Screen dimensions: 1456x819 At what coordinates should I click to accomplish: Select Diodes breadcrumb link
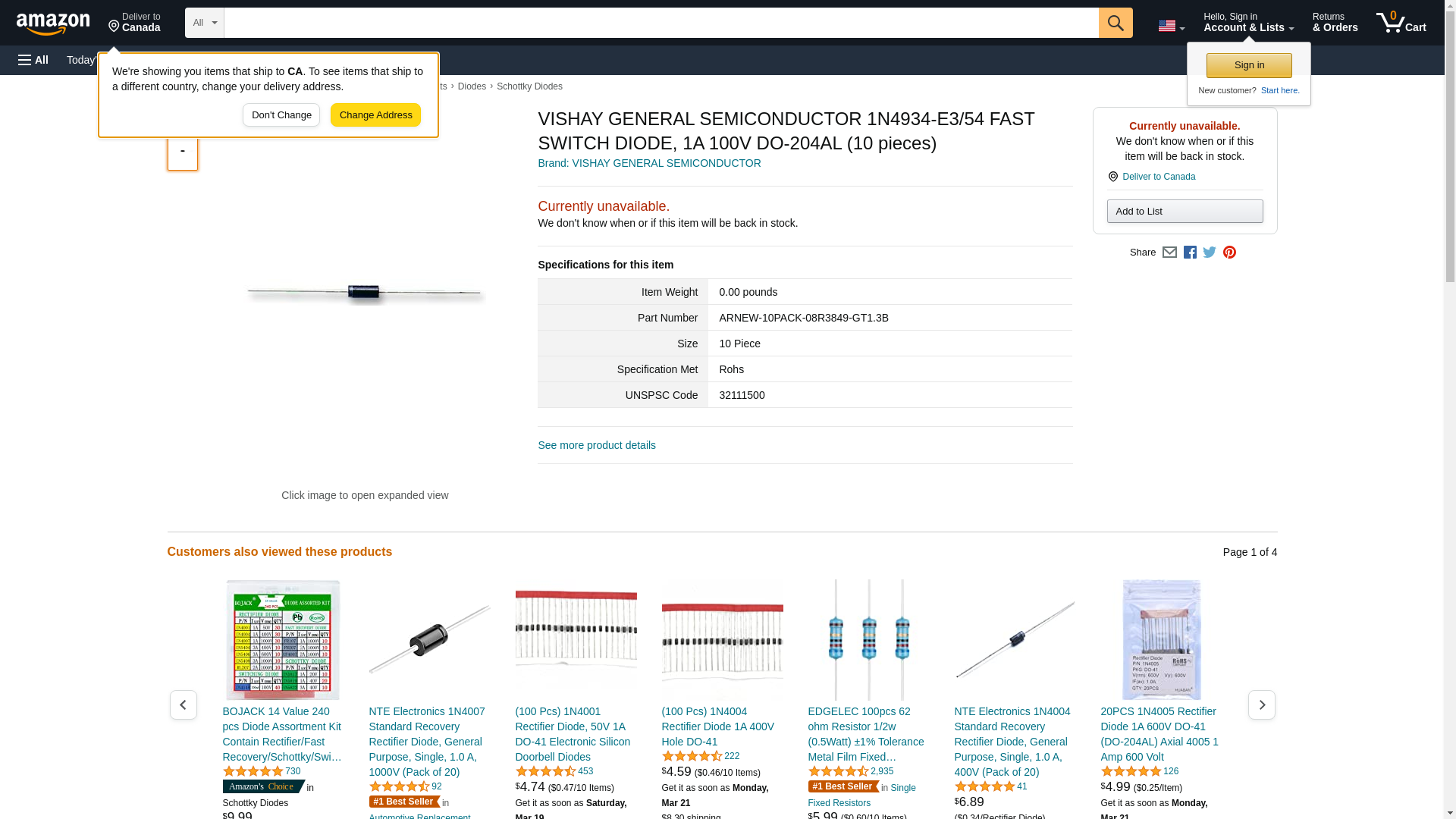tap(472, 86)
